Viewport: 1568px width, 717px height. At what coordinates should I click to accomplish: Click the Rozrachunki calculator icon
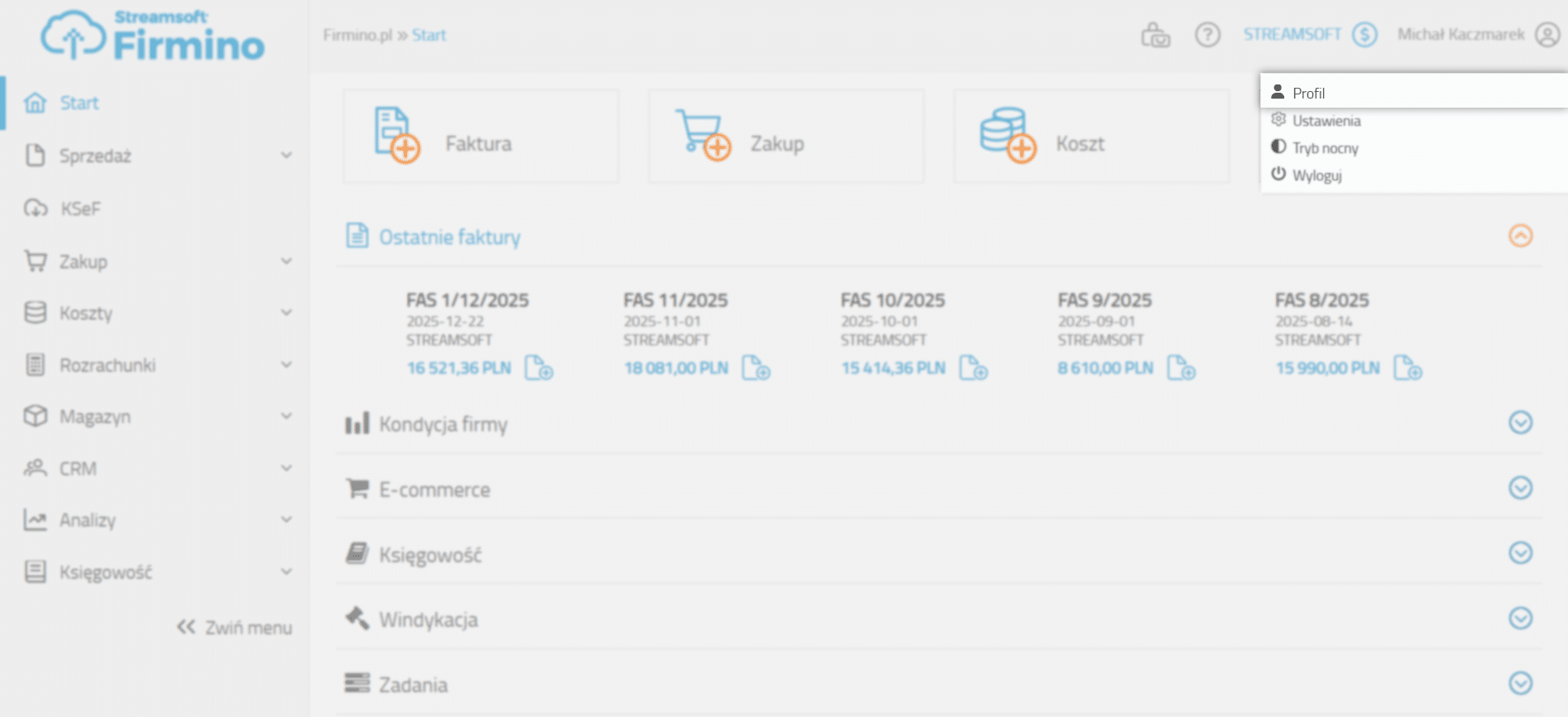click(x=35, y=364)
